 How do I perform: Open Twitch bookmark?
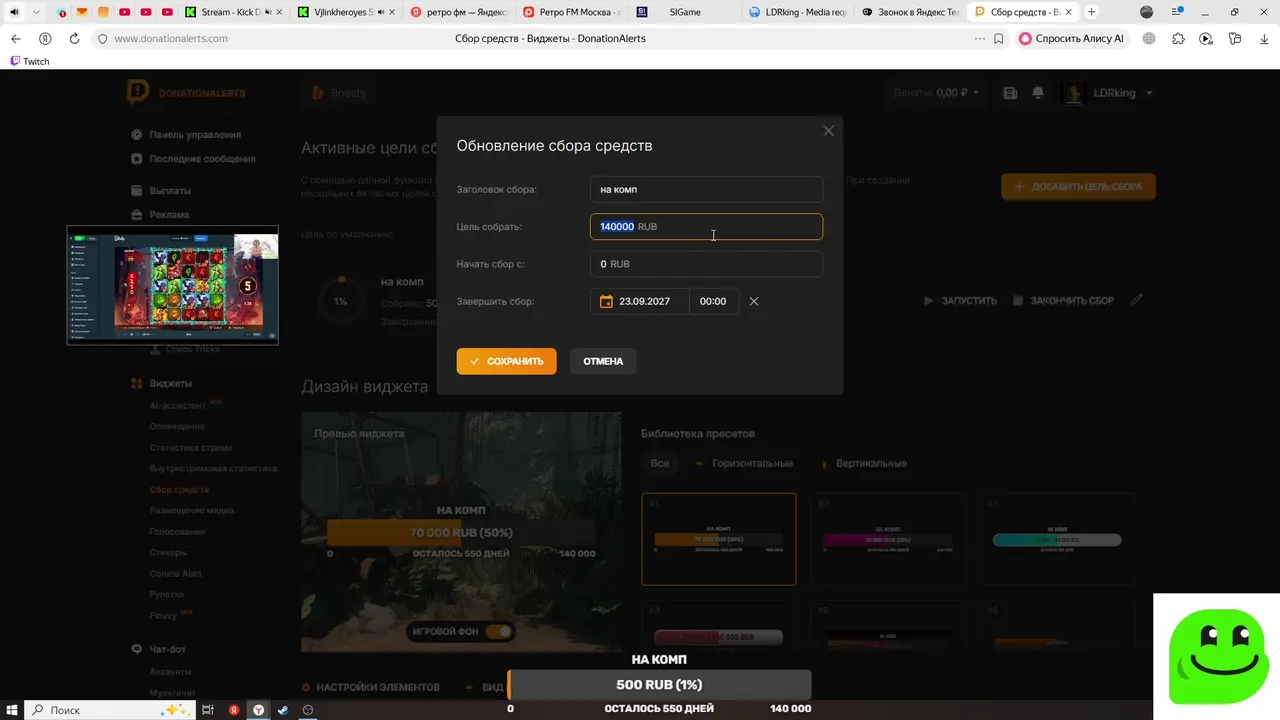point(30,61)
